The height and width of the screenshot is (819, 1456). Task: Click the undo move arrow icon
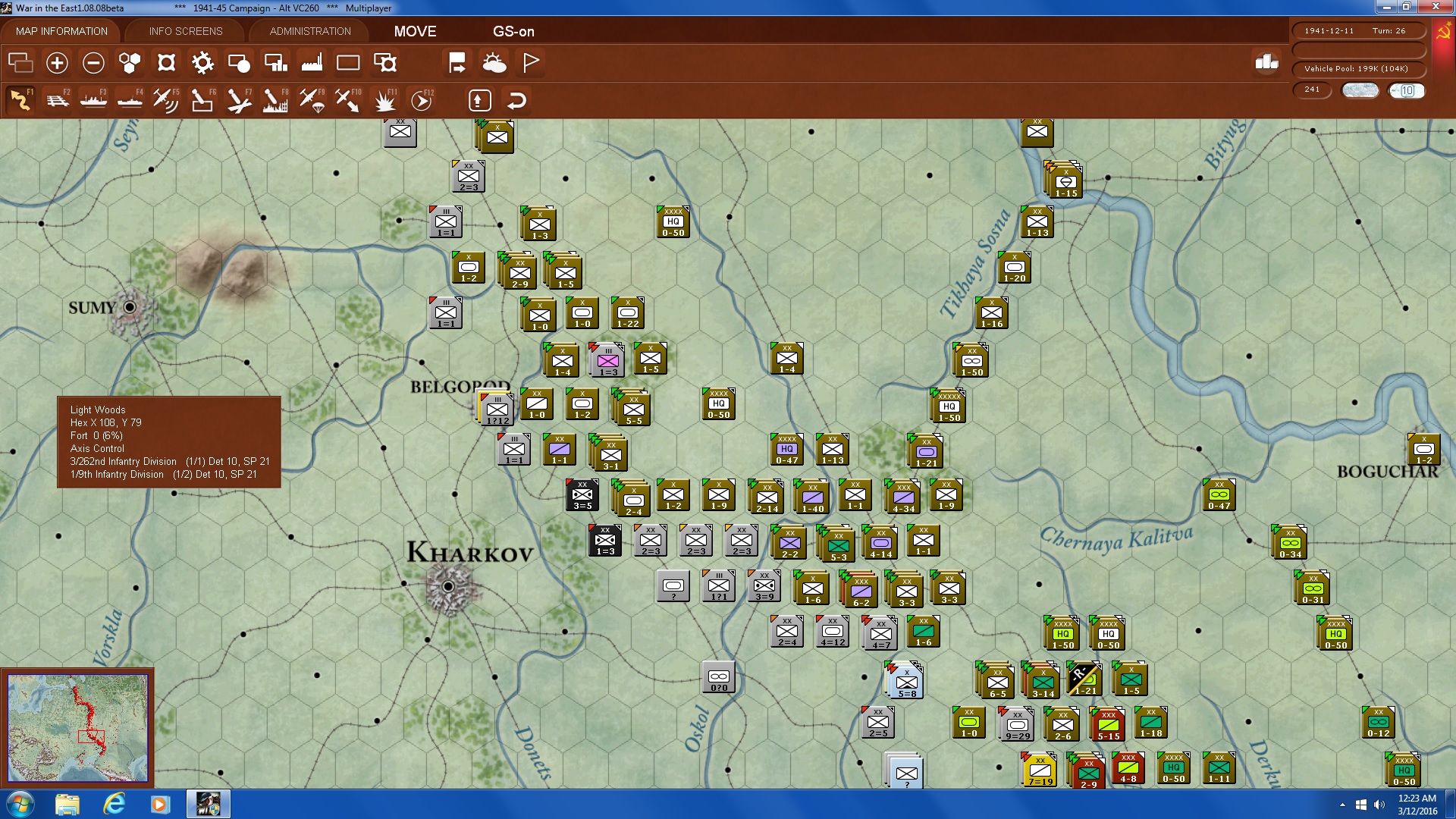(516, 100)
